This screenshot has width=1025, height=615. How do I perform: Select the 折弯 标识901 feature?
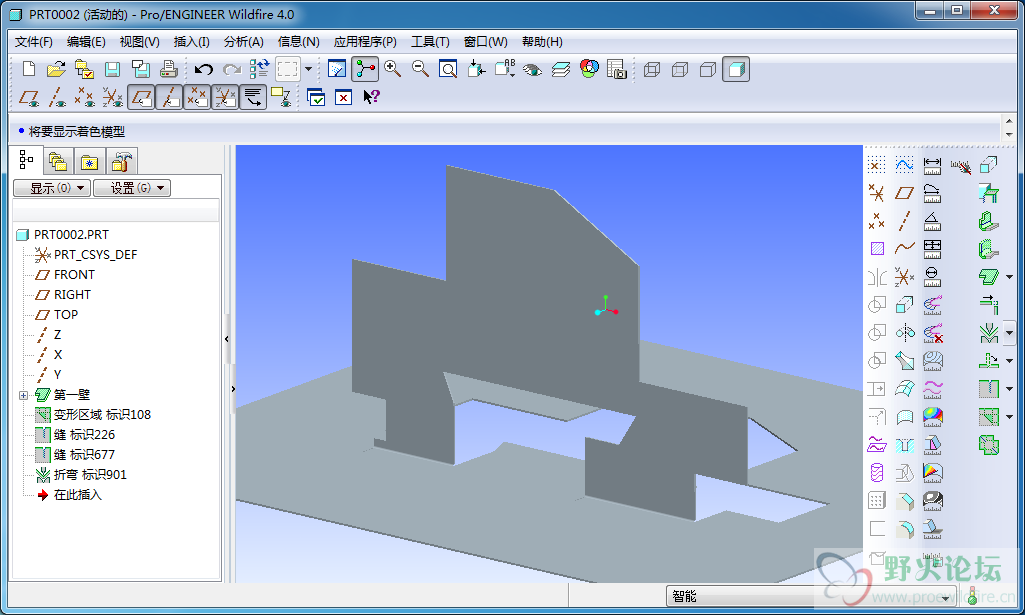point(90,475)
